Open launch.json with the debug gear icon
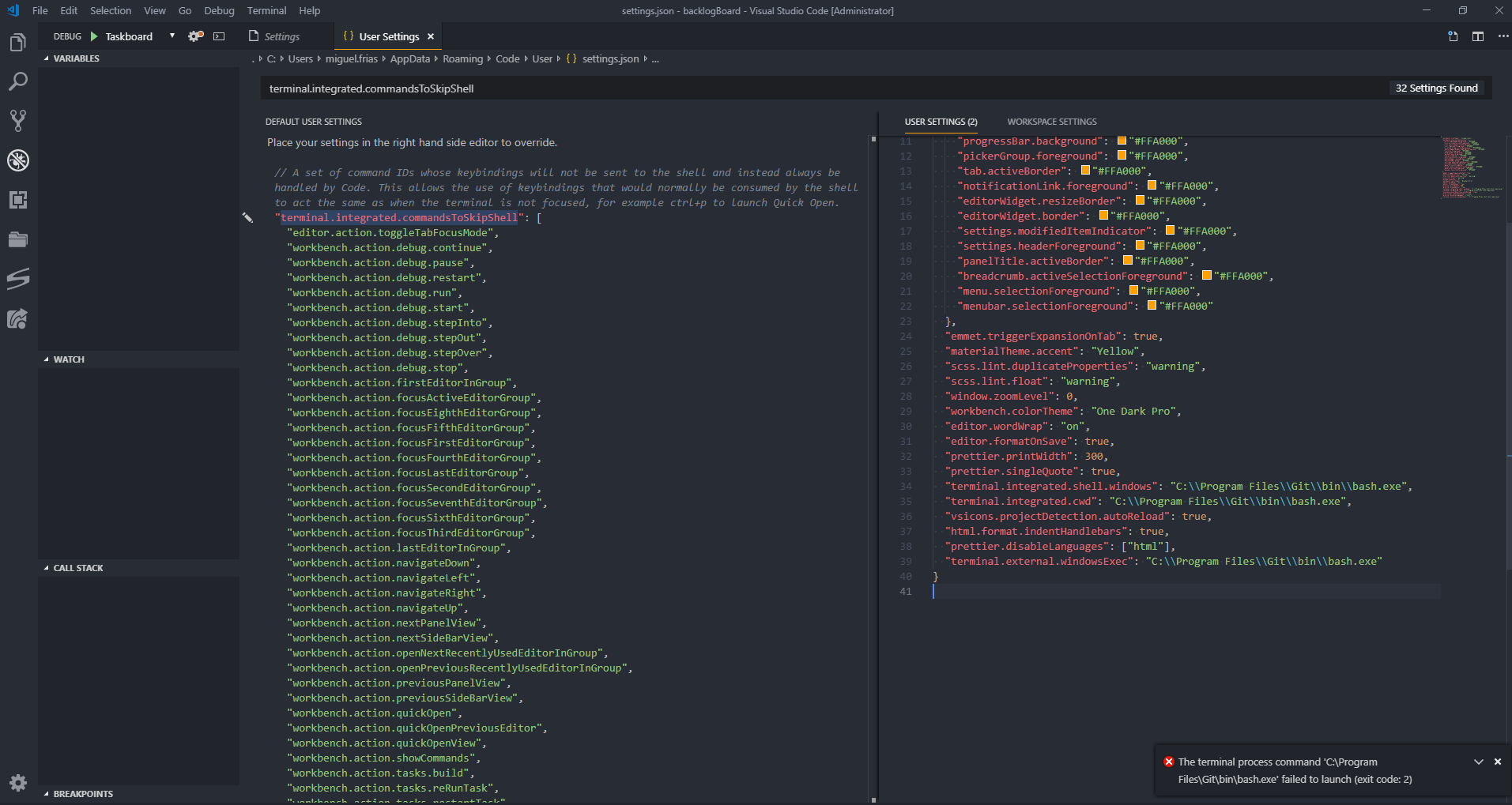Viewport: 1512px width, 805px height. point(195,36)
